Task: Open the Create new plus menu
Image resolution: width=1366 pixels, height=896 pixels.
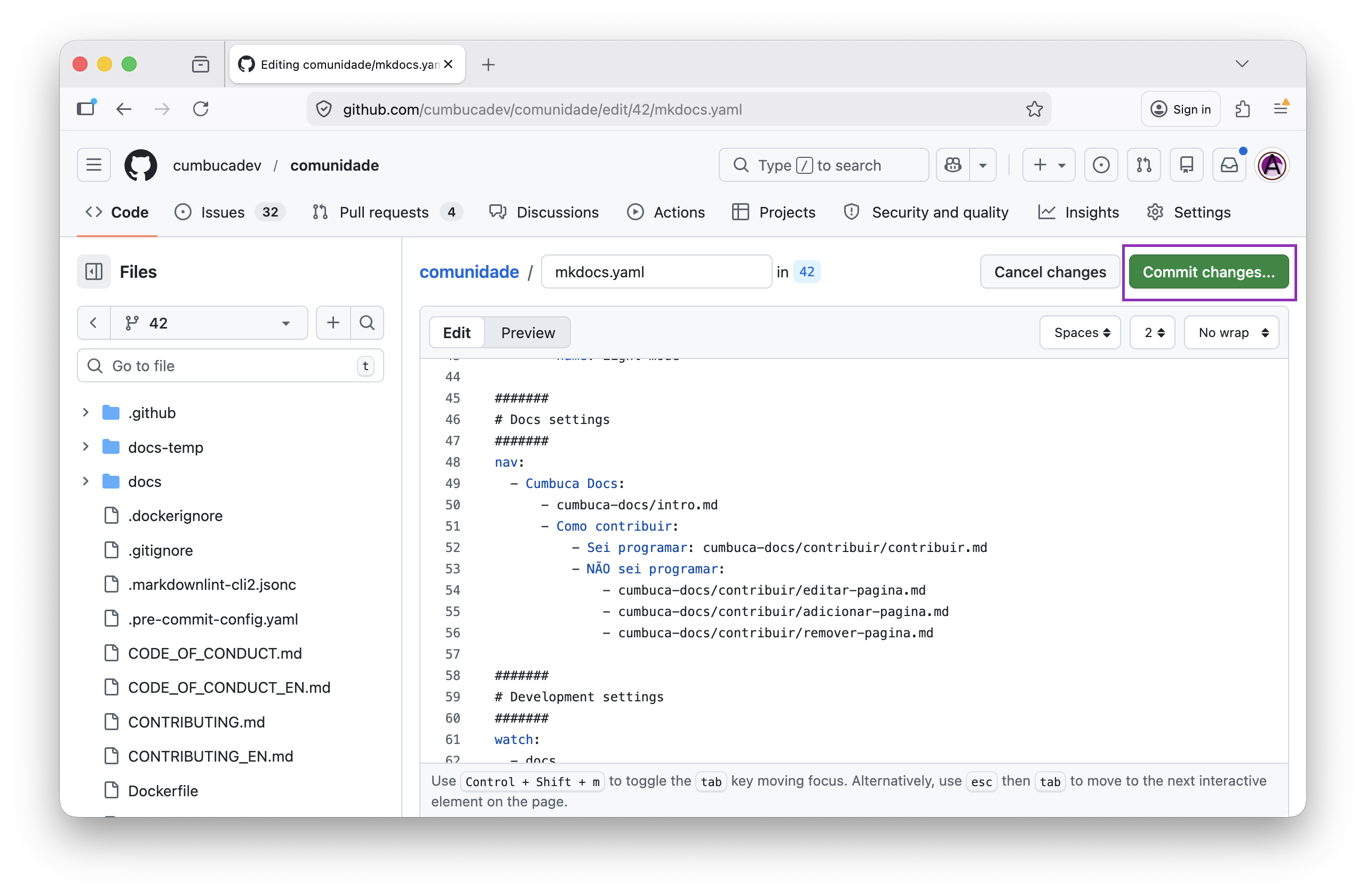Action: click(1049, 165)
